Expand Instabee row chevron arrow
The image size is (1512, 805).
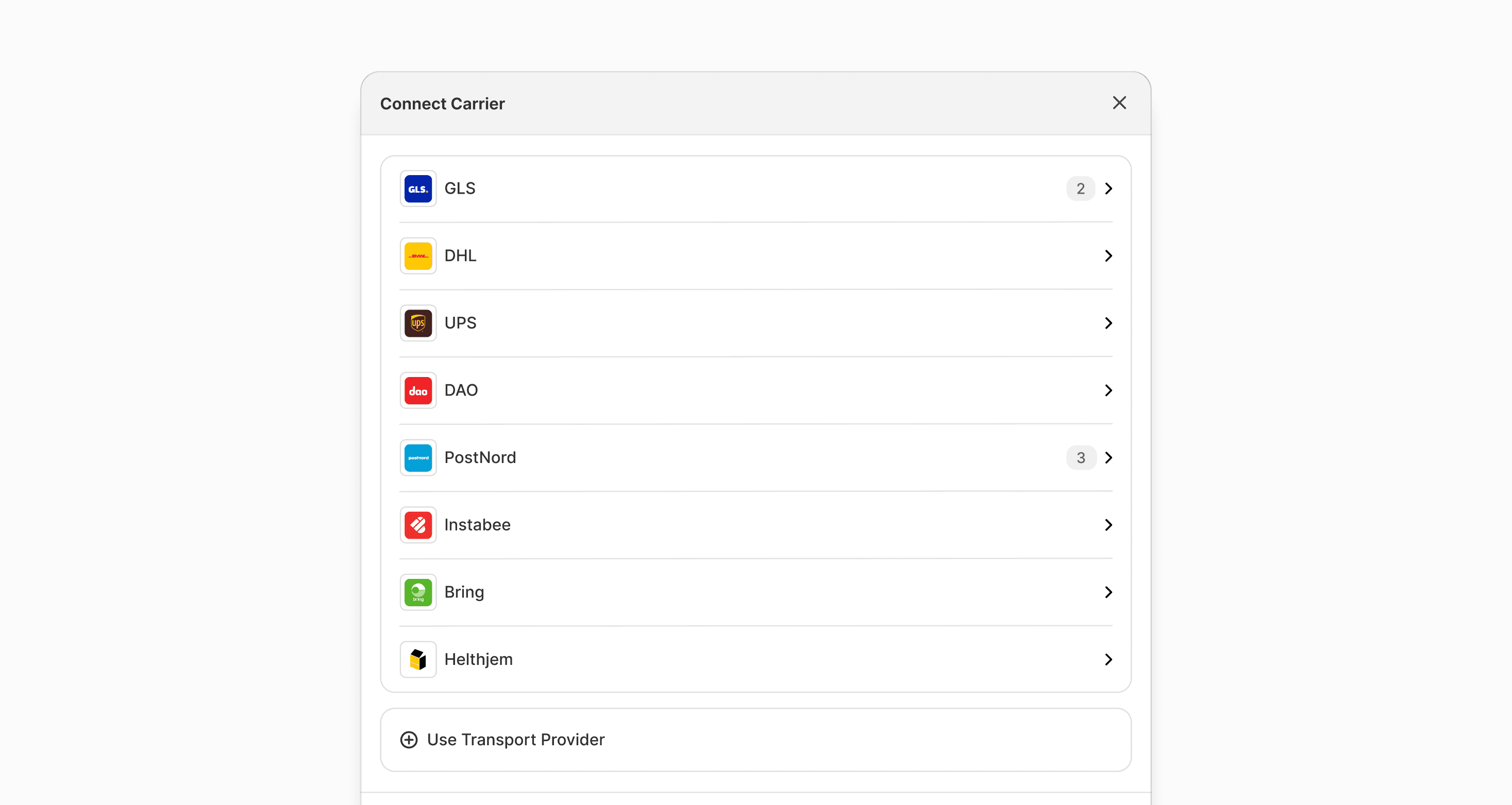(1108, 525)
